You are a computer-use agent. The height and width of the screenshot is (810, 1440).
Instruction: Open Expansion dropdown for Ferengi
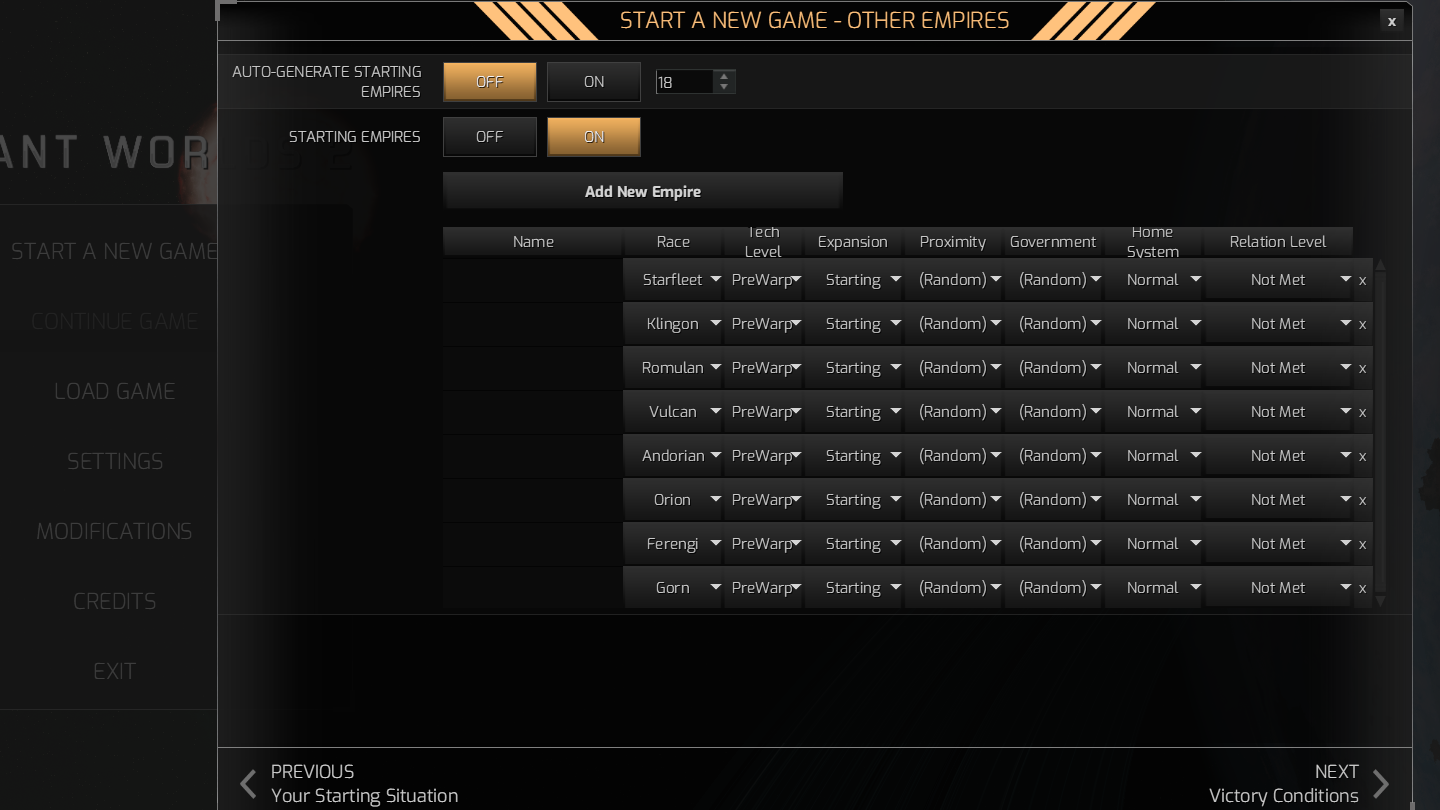(853, 544)
